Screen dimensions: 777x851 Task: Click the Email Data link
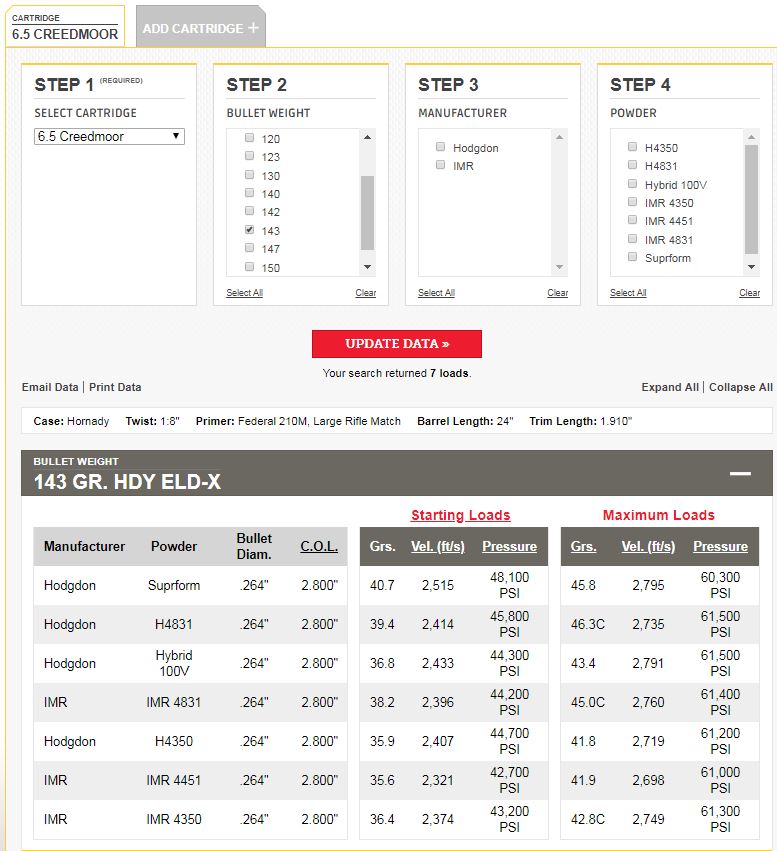click(x=50, y=387)
